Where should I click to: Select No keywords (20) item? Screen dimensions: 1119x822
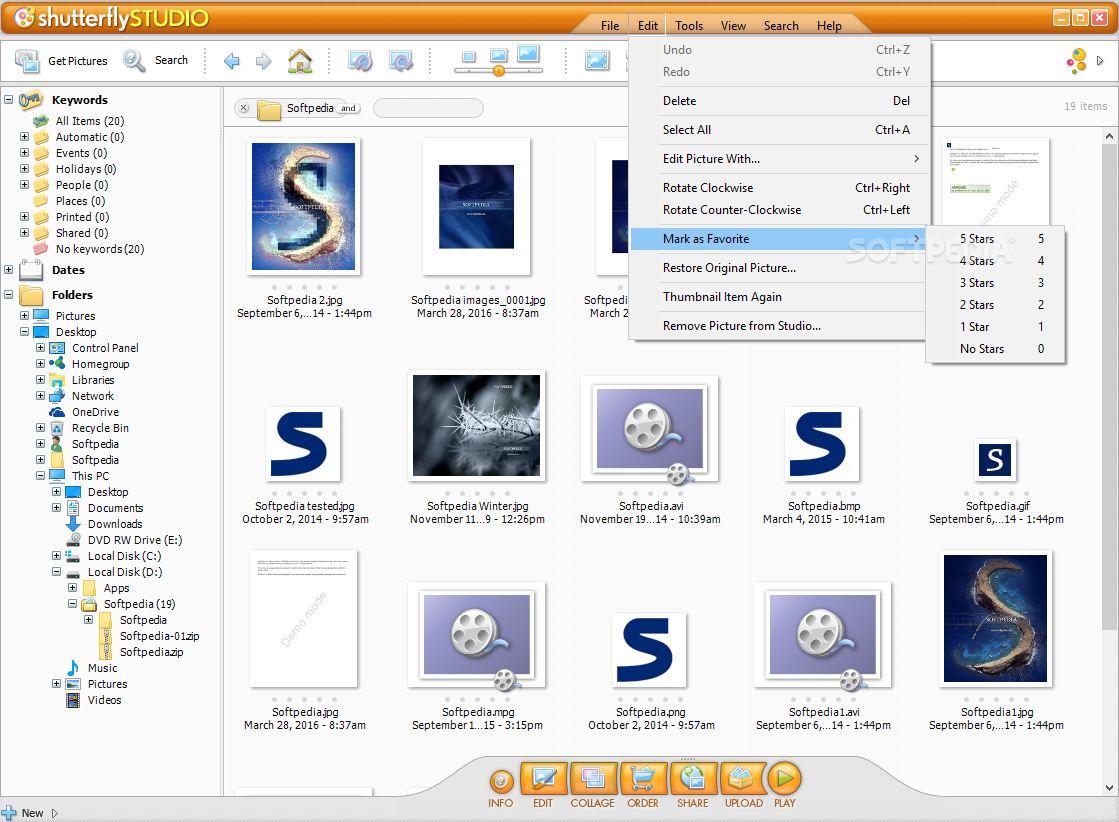tap(100, 249)
